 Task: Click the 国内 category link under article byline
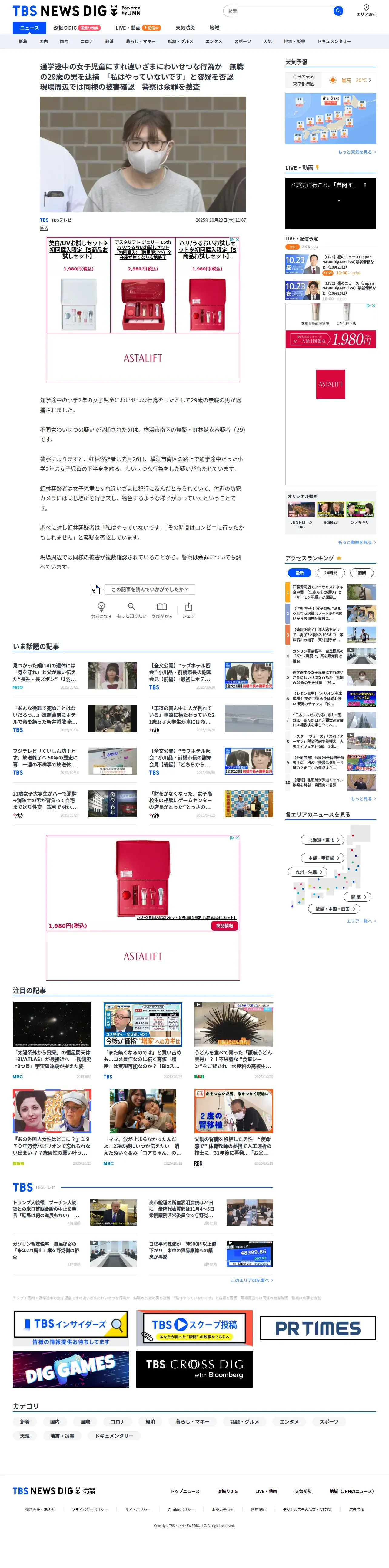click(44, 228)
